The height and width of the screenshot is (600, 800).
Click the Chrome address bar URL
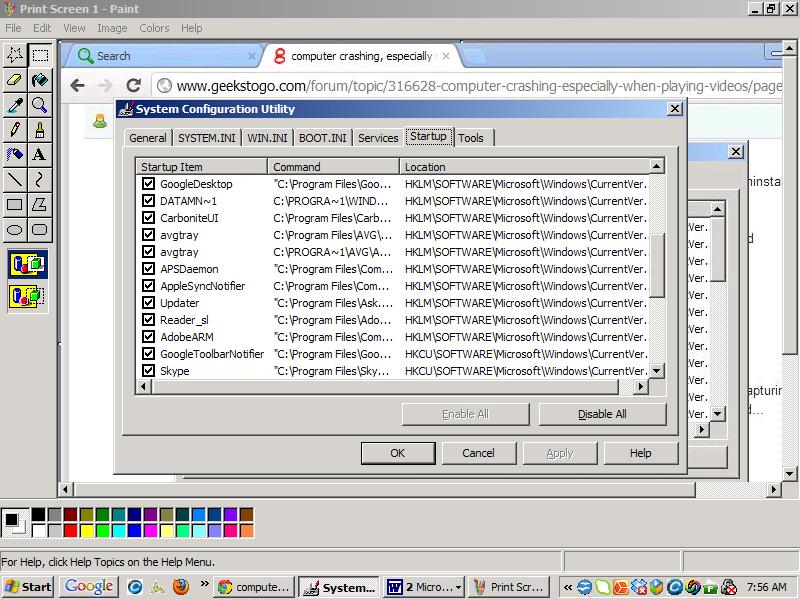[x=479, y=86]
